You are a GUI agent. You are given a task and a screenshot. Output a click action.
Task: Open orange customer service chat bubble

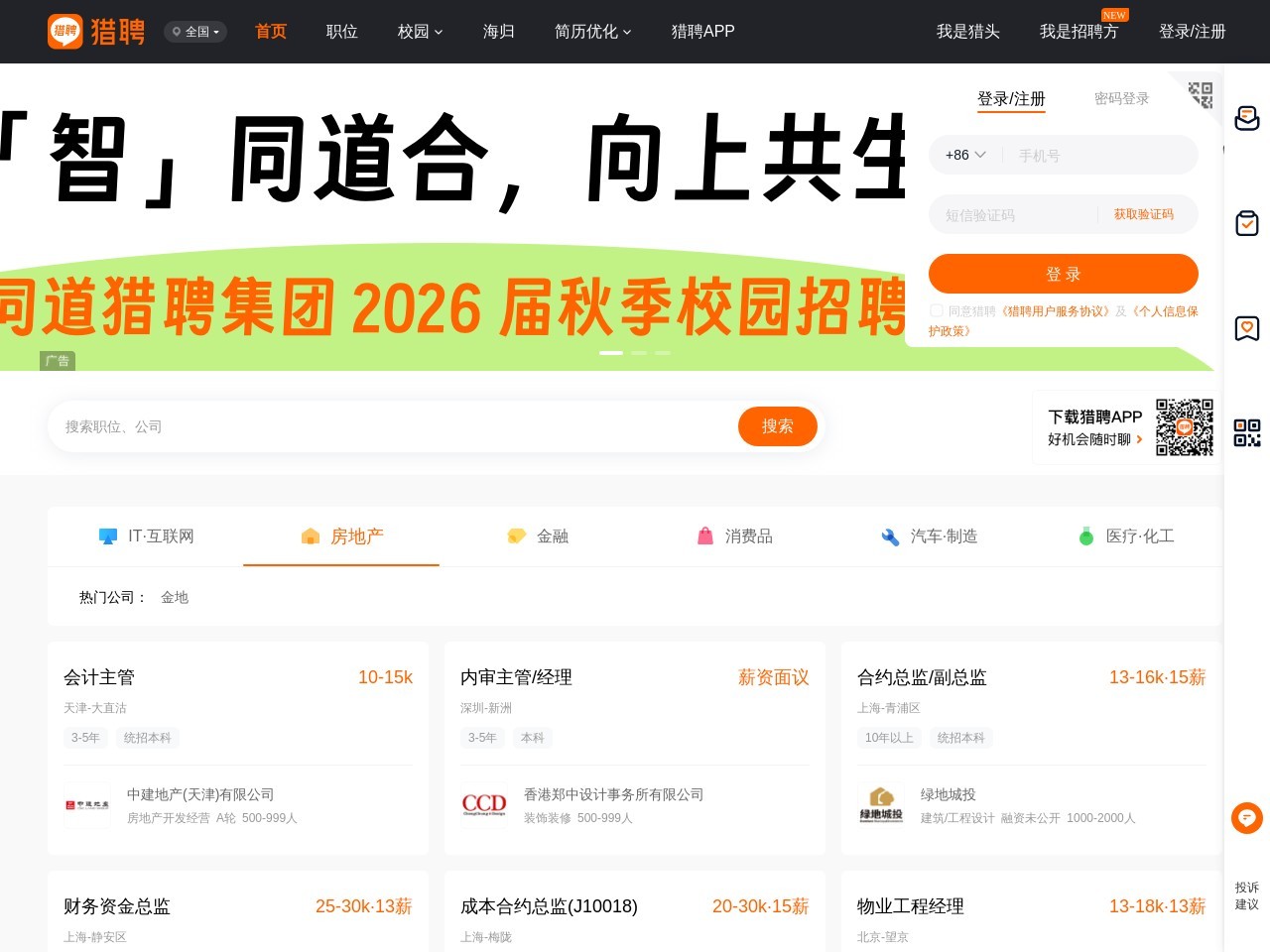1246,818
